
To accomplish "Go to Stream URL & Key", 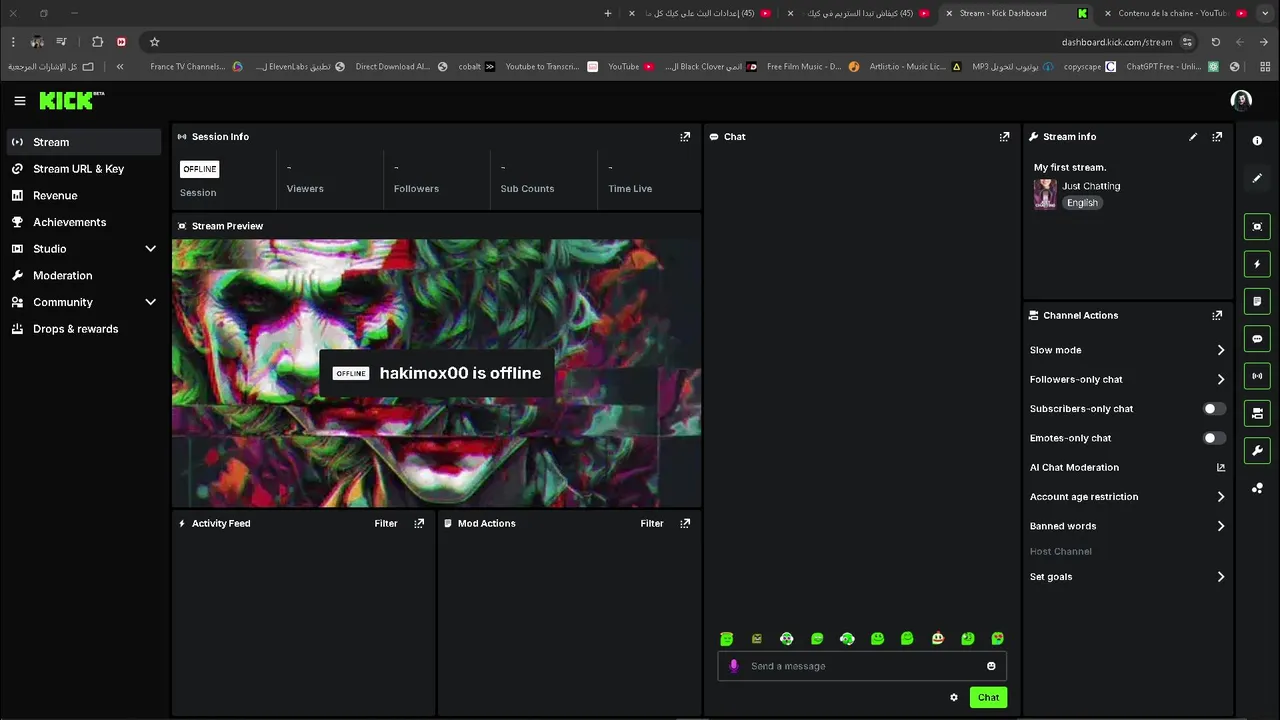I will click(82, 169).
